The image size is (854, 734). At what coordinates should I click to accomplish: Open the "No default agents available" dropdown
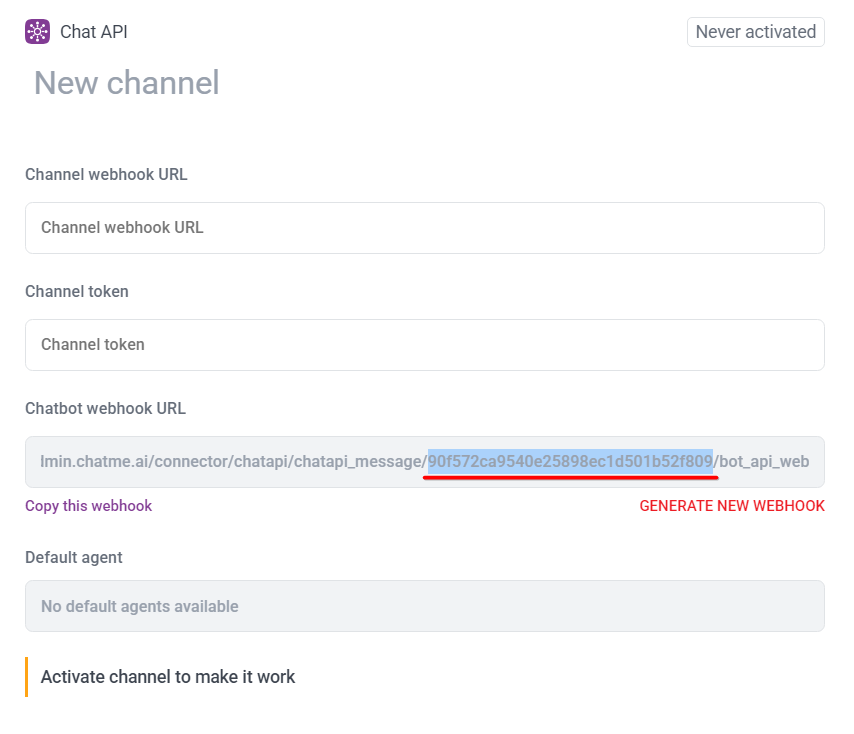coord(424,606)
